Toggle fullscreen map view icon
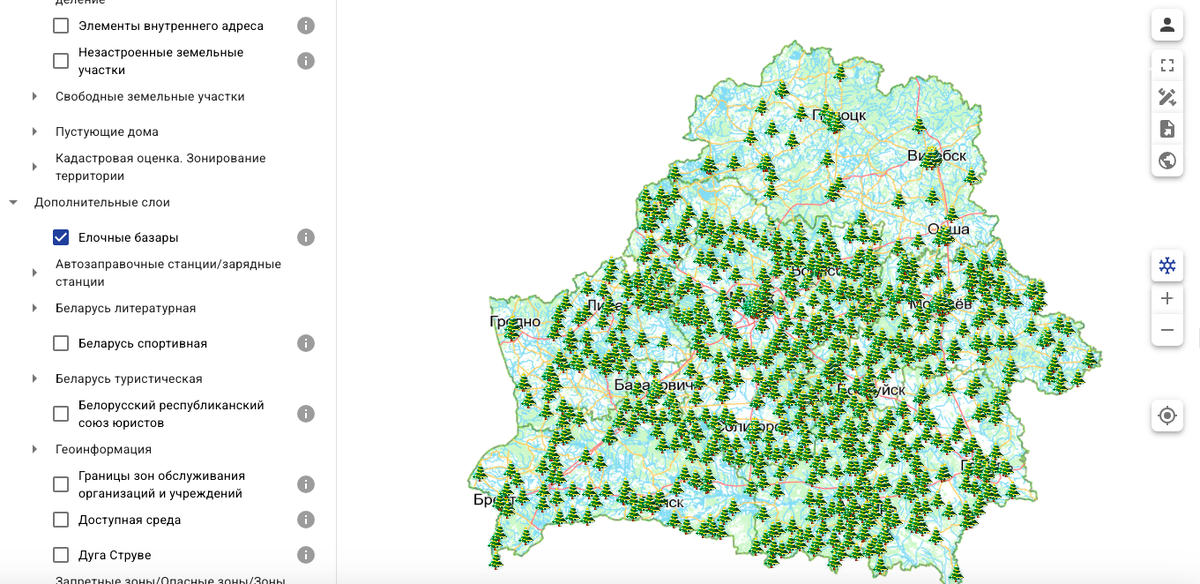Screen dimensions: 1200x584 pos(1167,66)
